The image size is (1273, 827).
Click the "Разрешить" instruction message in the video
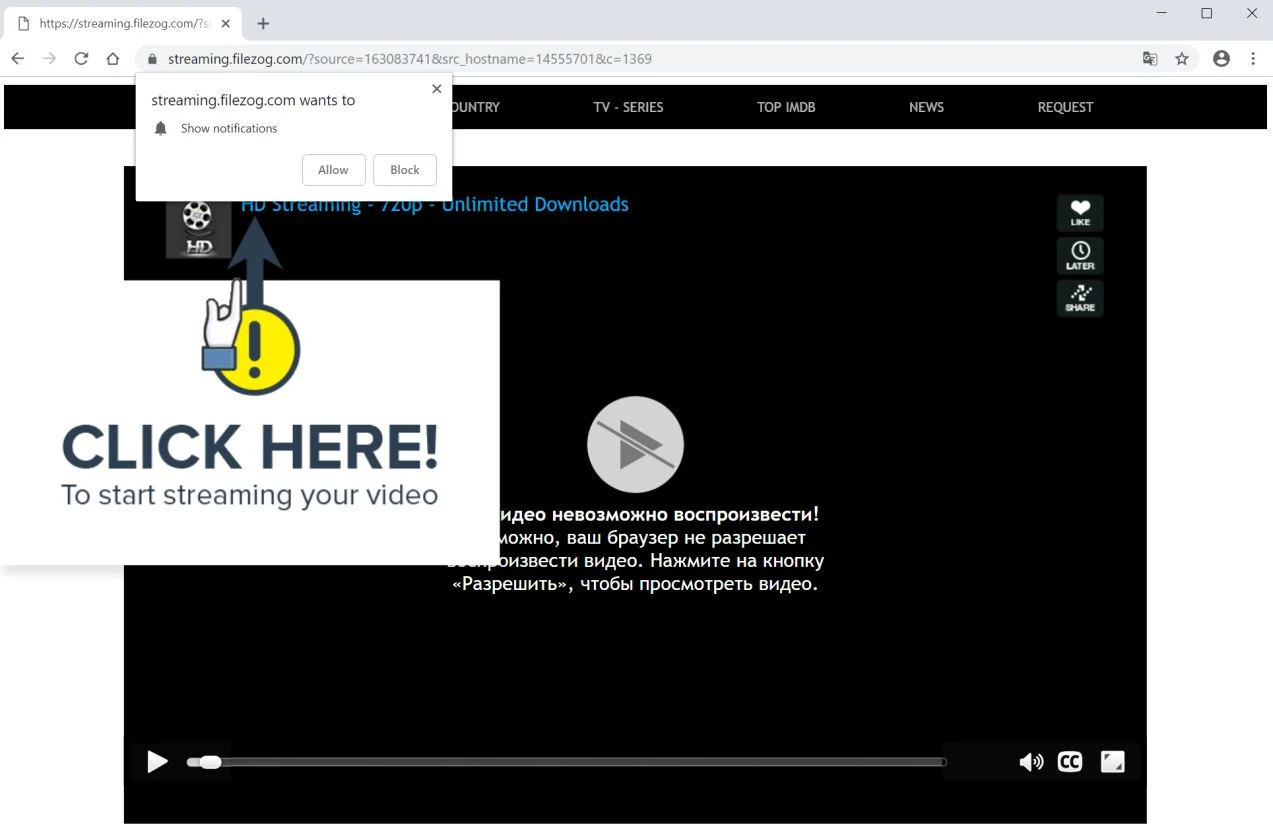pos(635,549)
